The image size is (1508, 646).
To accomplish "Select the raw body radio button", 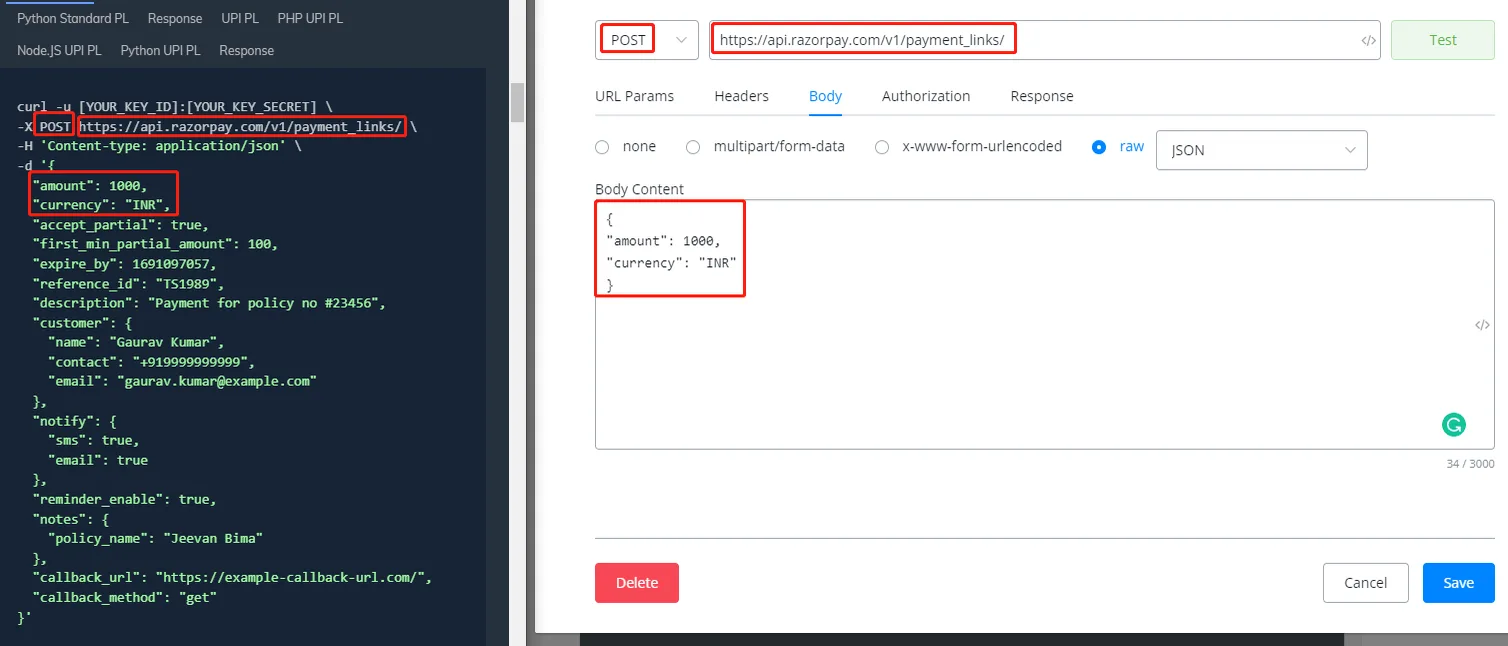I will pos(1099,147).
